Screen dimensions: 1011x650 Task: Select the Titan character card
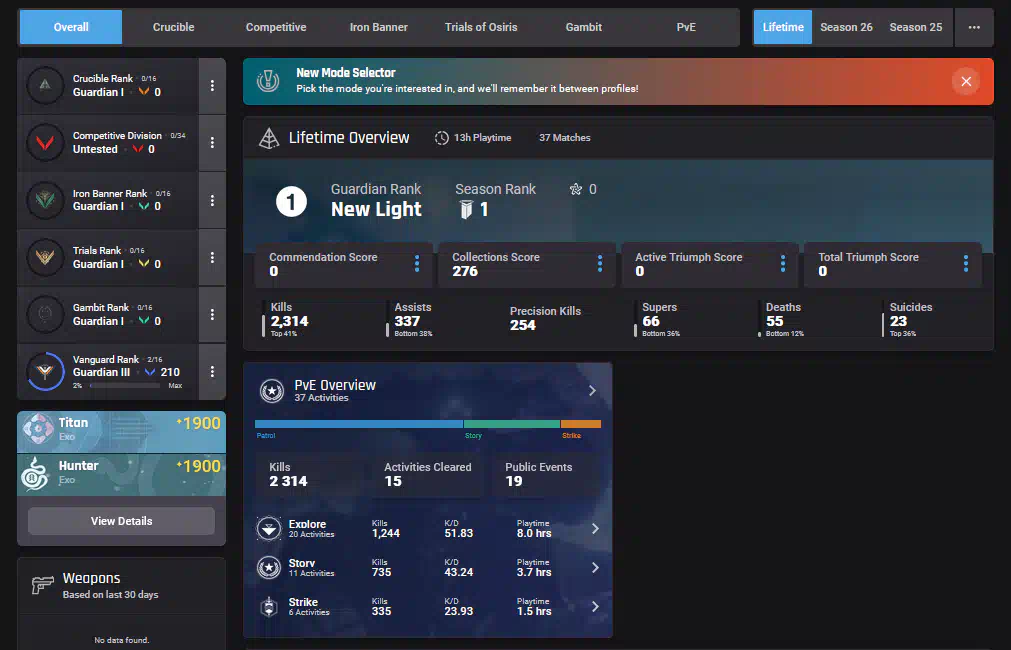click(x=121, y=432)
